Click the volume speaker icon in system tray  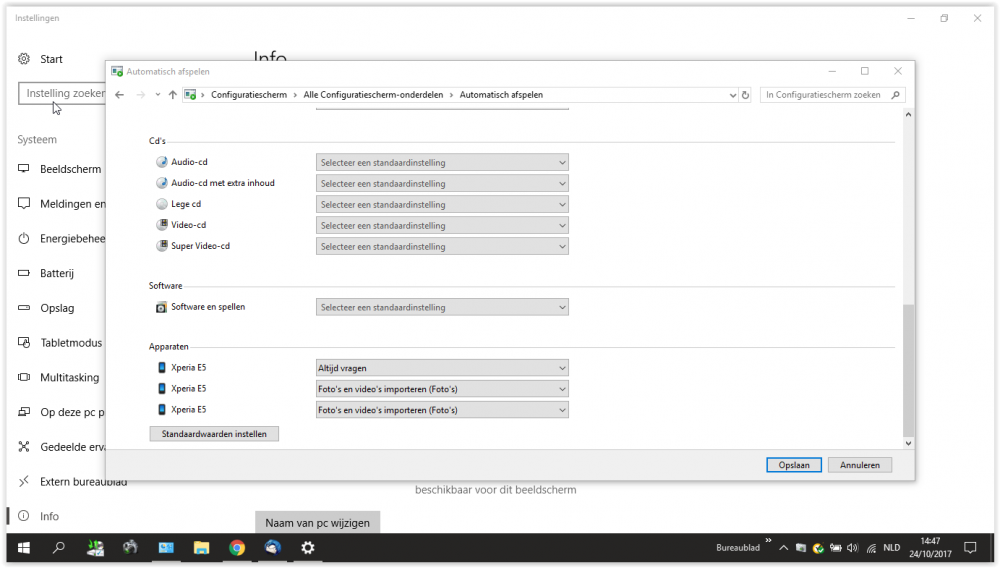pos(851,548)
